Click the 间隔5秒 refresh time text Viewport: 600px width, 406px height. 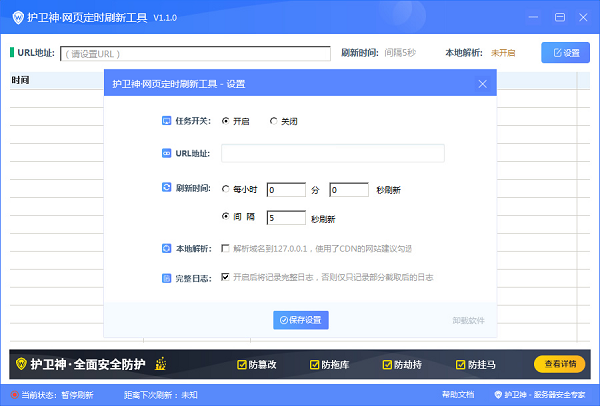pos(400,53)
